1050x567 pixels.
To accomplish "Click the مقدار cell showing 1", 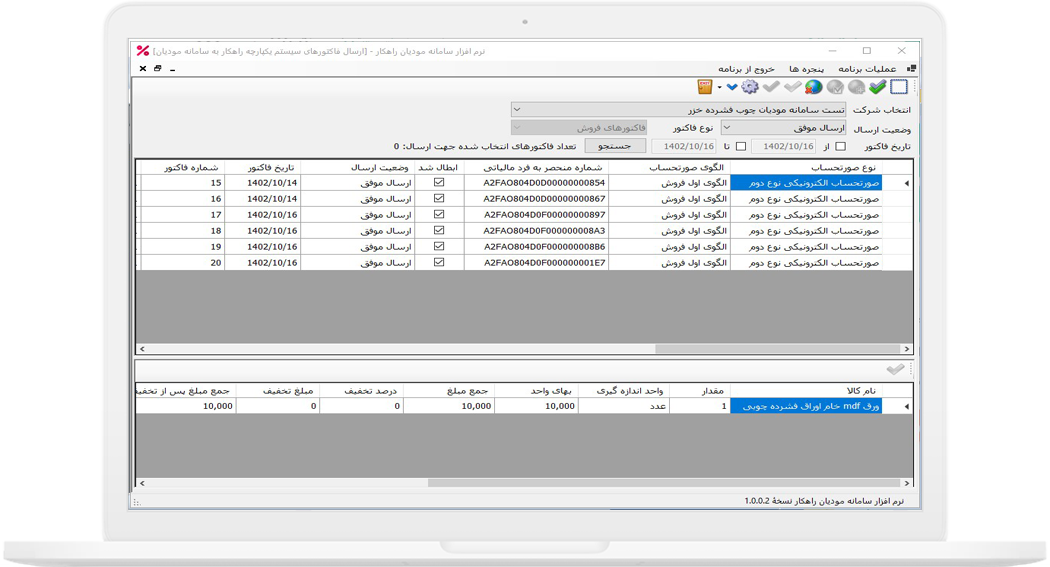I will pyautogui.click(x=700, y=406).
